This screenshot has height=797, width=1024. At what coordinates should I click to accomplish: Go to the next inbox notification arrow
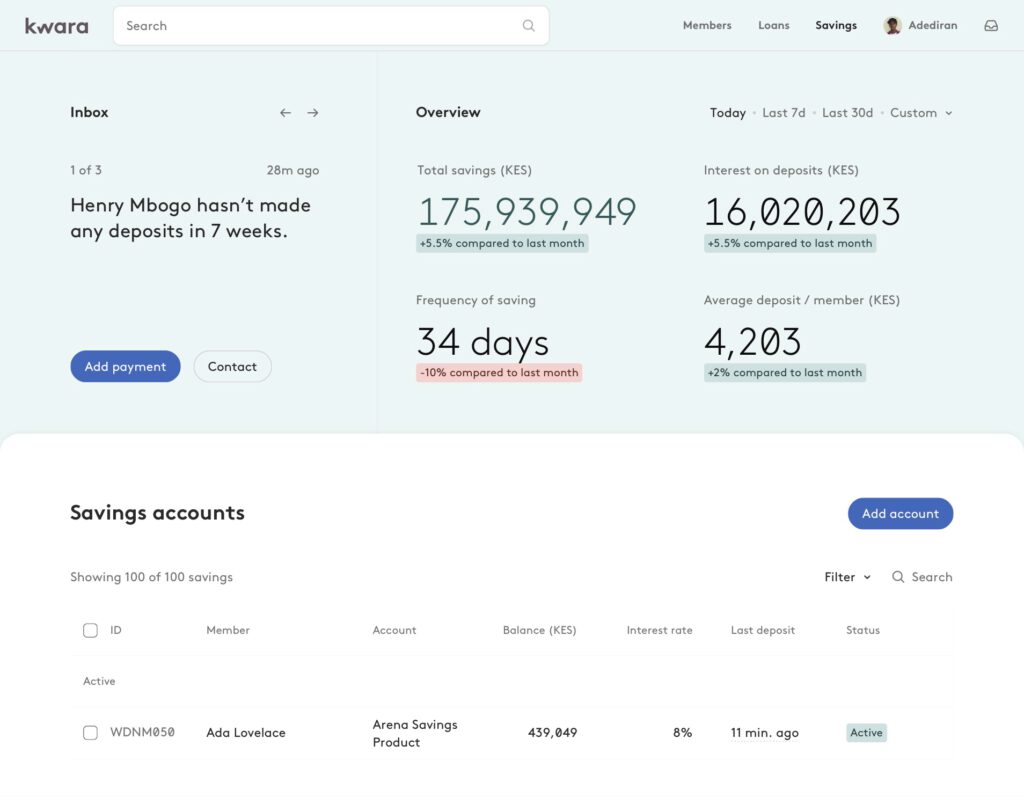[313, 113]
